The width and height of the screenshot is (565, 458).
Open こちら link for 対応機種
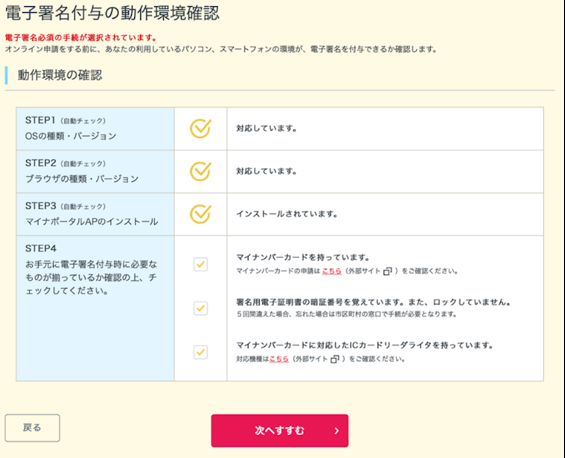coord(279,359)
